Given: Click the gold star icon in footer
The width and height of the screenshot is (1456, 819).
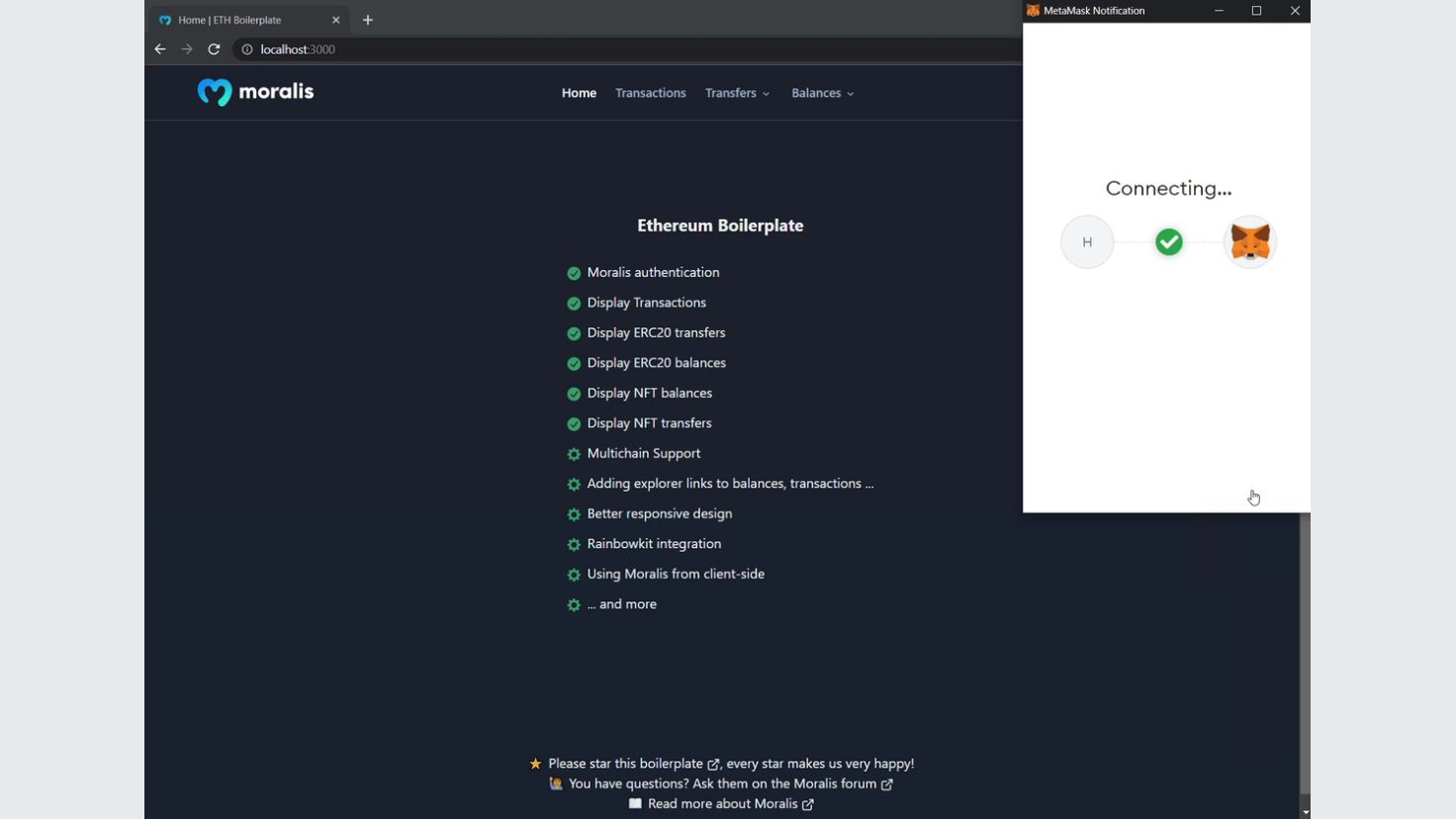Looking at the screenshot, I should [535, 764].
